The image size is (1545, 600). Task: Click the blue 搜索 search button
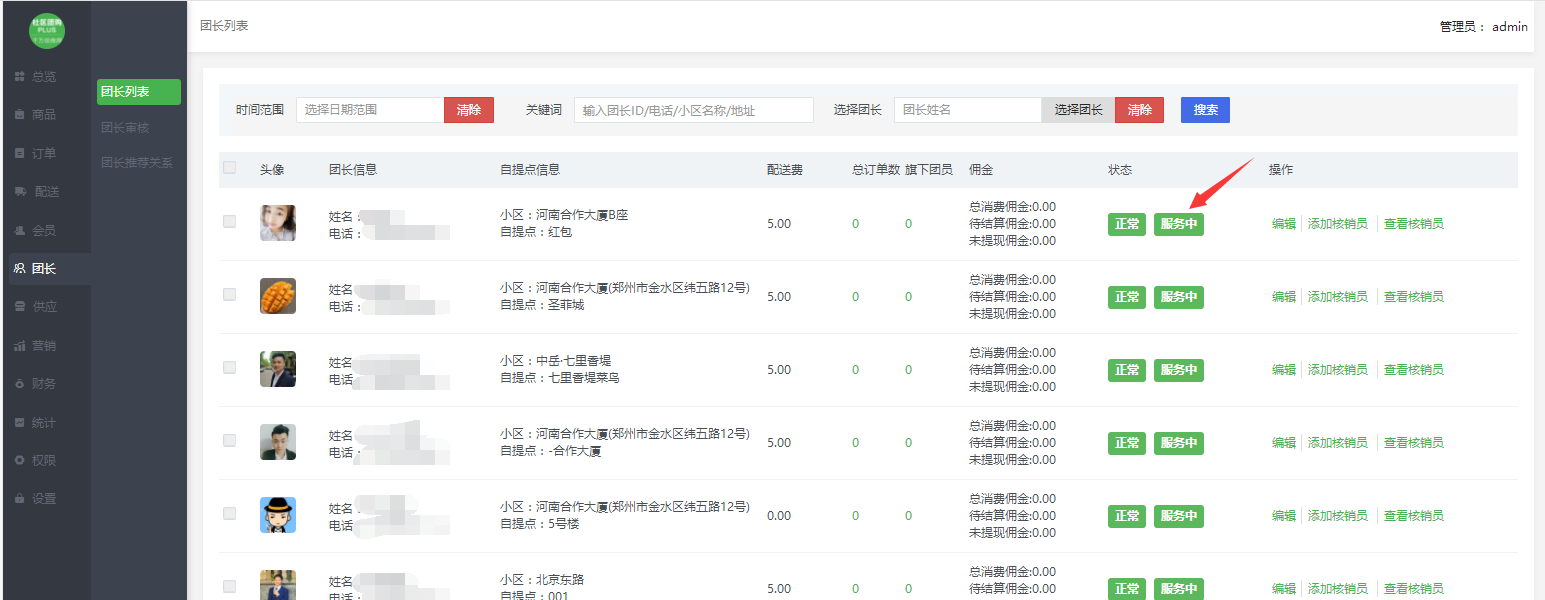click(1205, 110)
